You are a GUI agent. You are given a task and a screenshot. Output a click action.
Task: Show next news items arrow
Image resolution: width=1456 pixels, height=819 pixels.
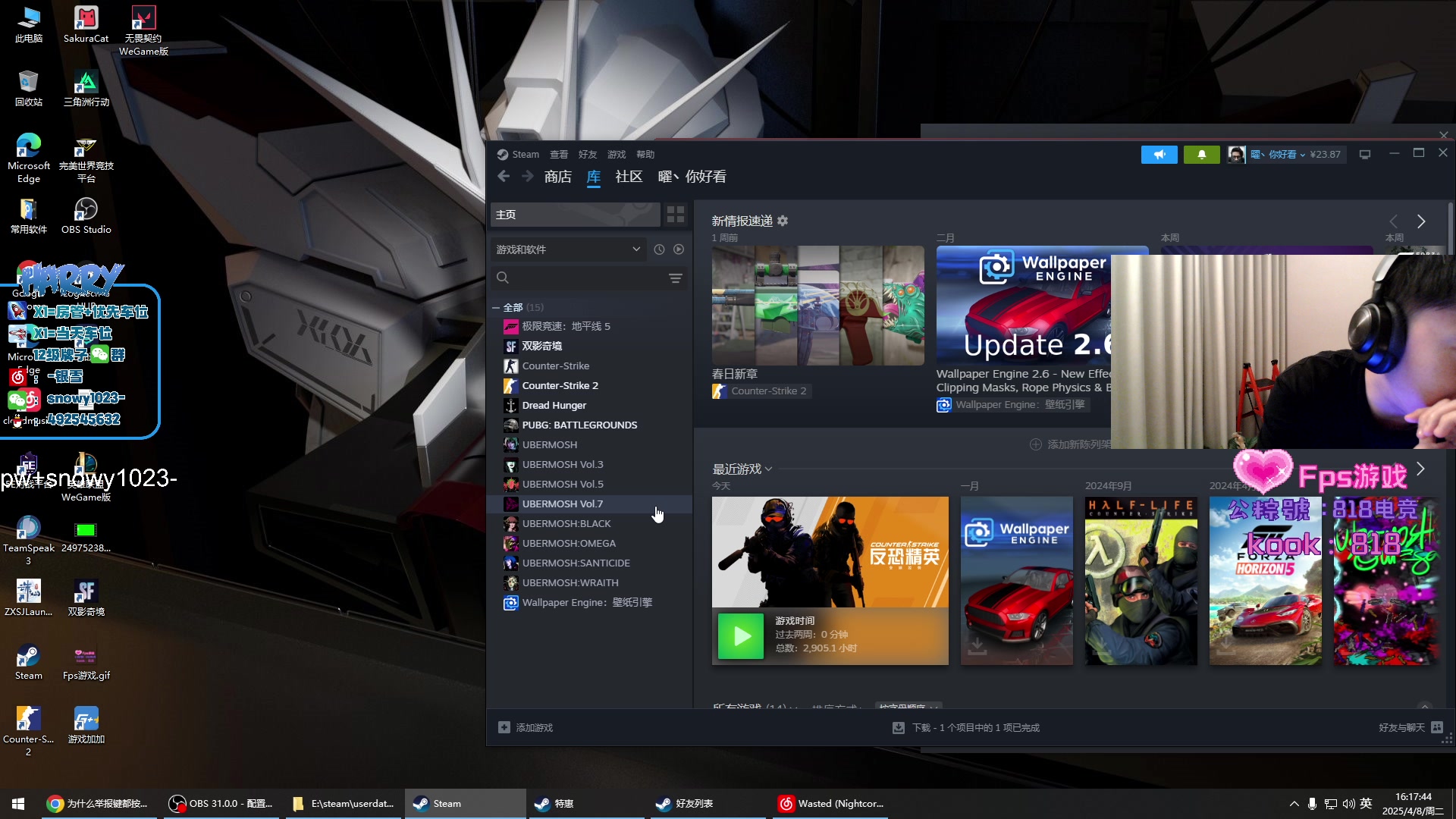click(x=1421, y=221)
